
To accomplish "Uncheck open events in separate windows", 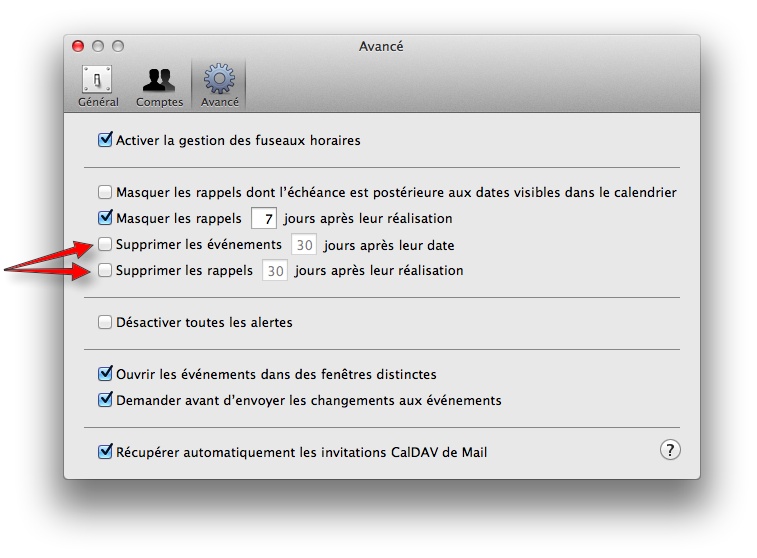I will coord(105,375).
